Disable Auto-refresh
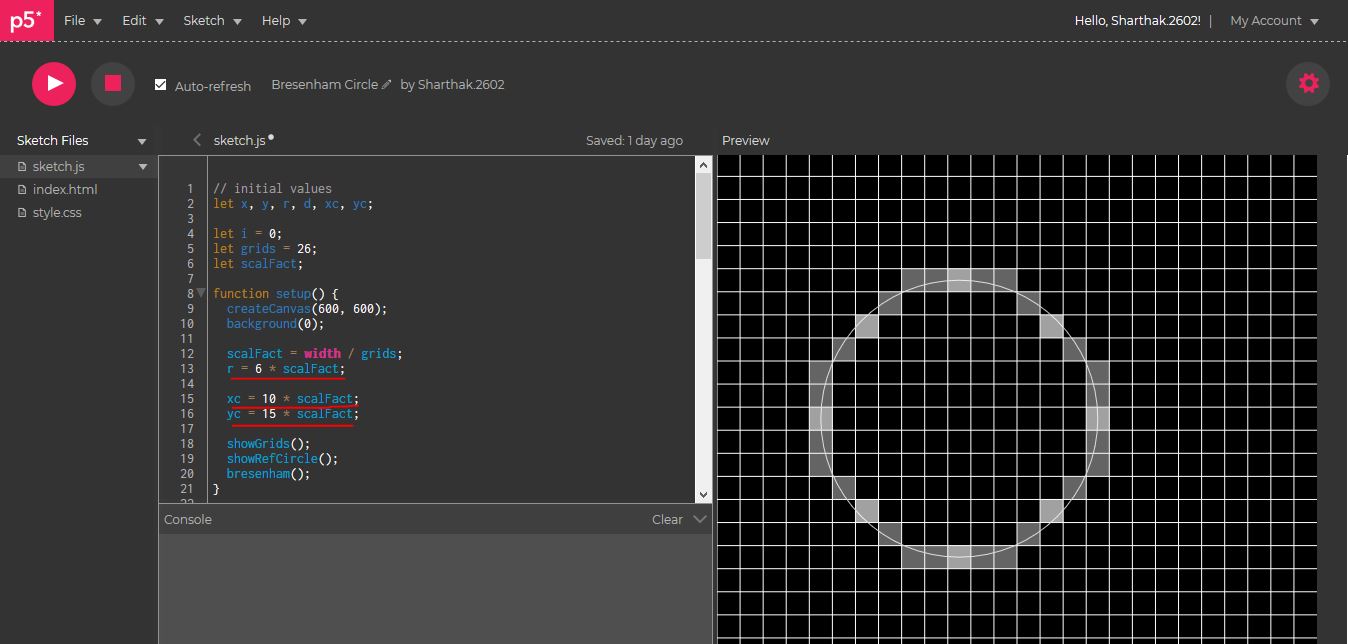The image size is (1348, 644). point(161,85)
